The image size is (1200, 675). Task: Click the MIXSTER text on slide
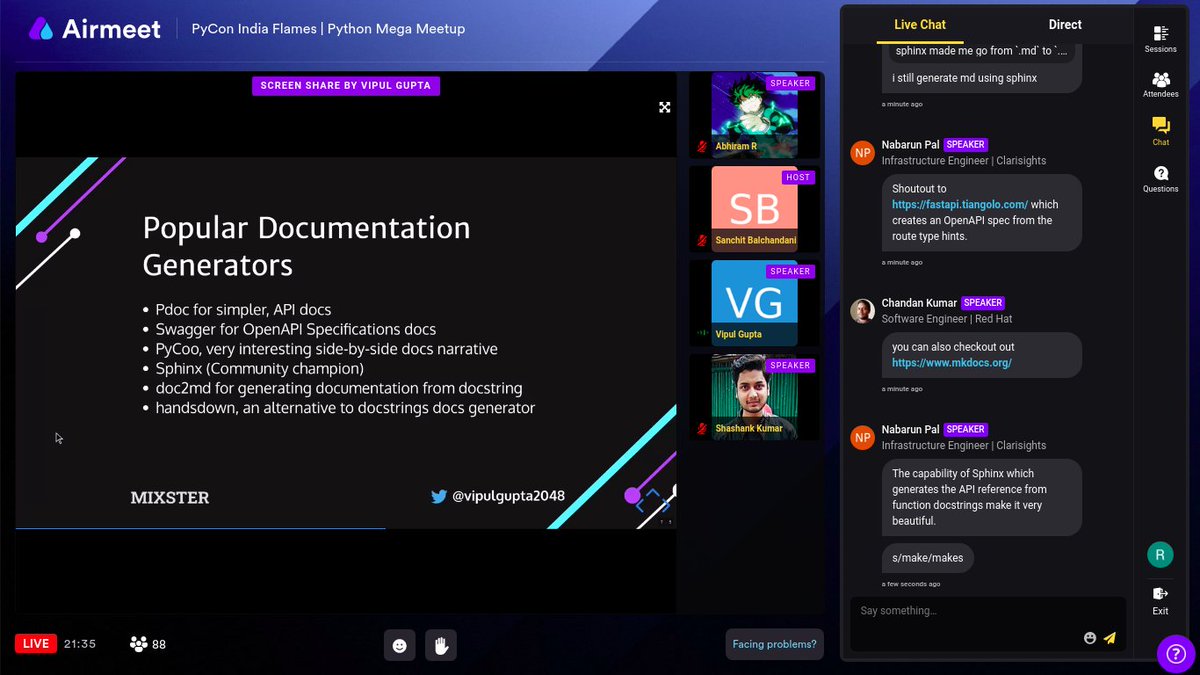(170, 497)
